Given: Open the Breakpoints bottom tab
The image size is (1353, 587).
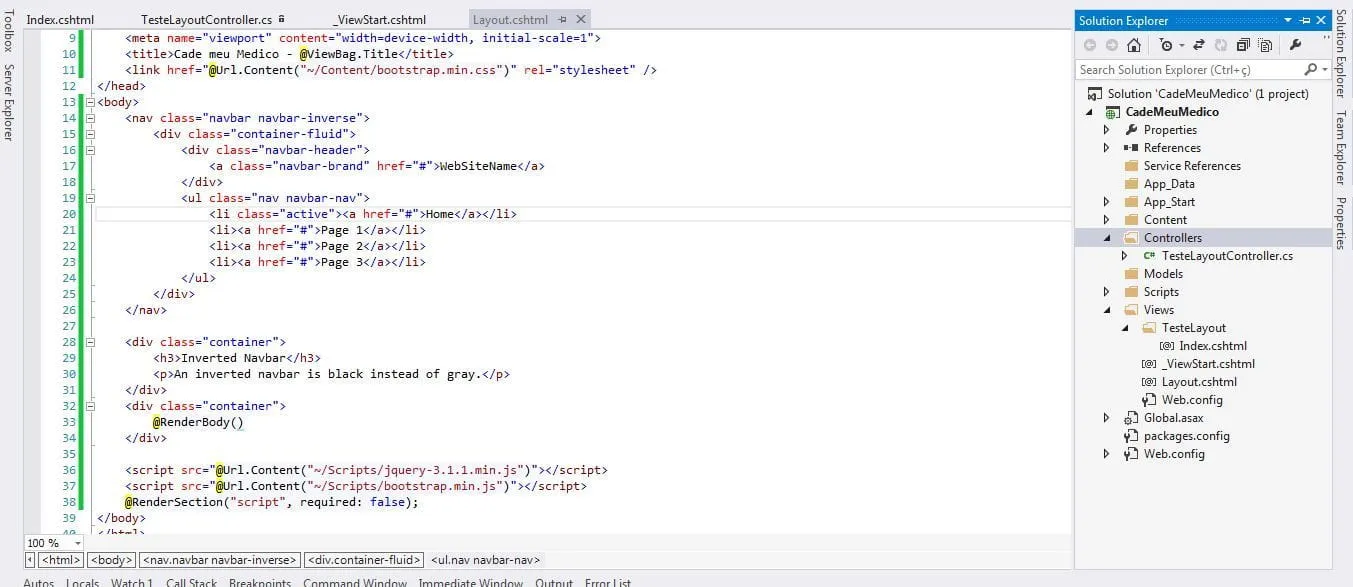Looking at the screenshot, I should click(x=260, y=582).
